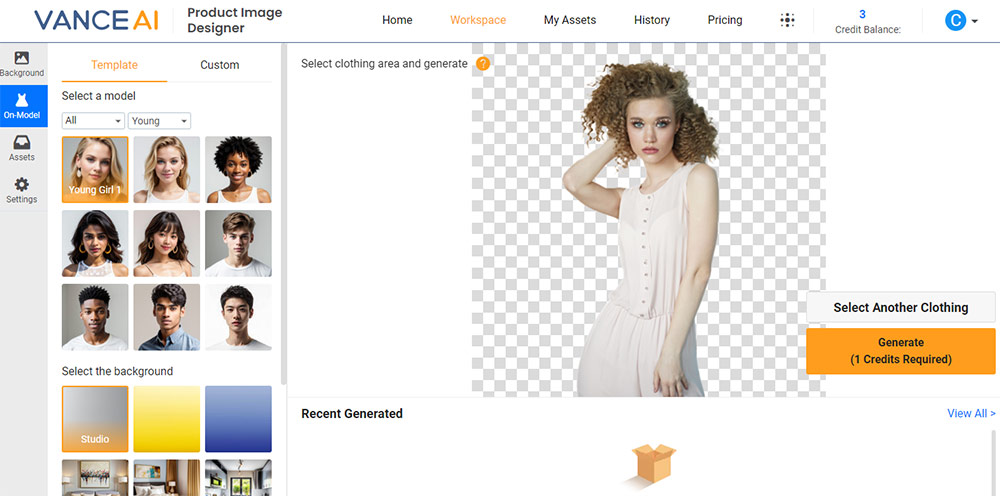
Task: Open the Workspace nav item
Action: (478, 20)
